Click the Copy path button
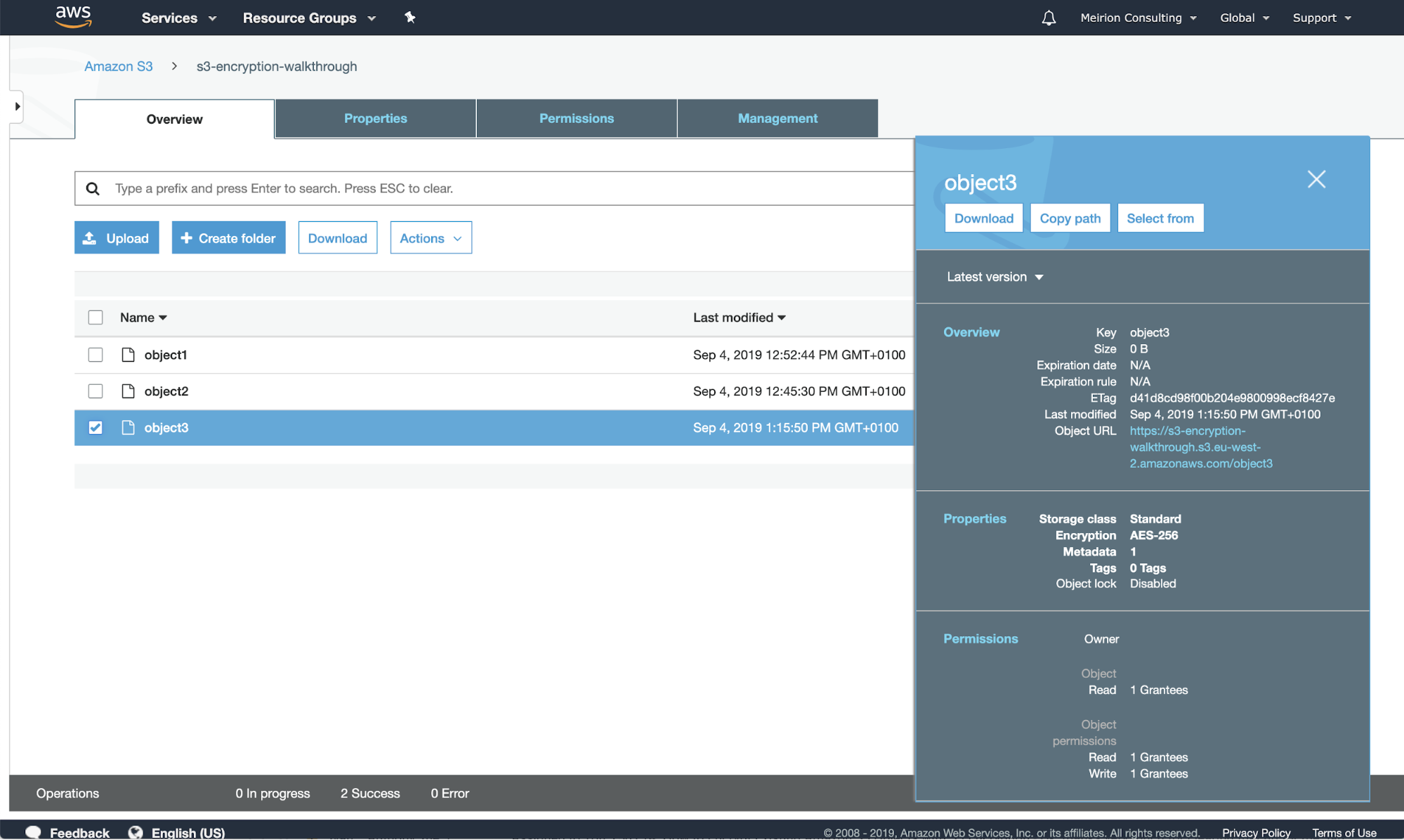Screen dimensions: 1404x840 [1070, 218]
